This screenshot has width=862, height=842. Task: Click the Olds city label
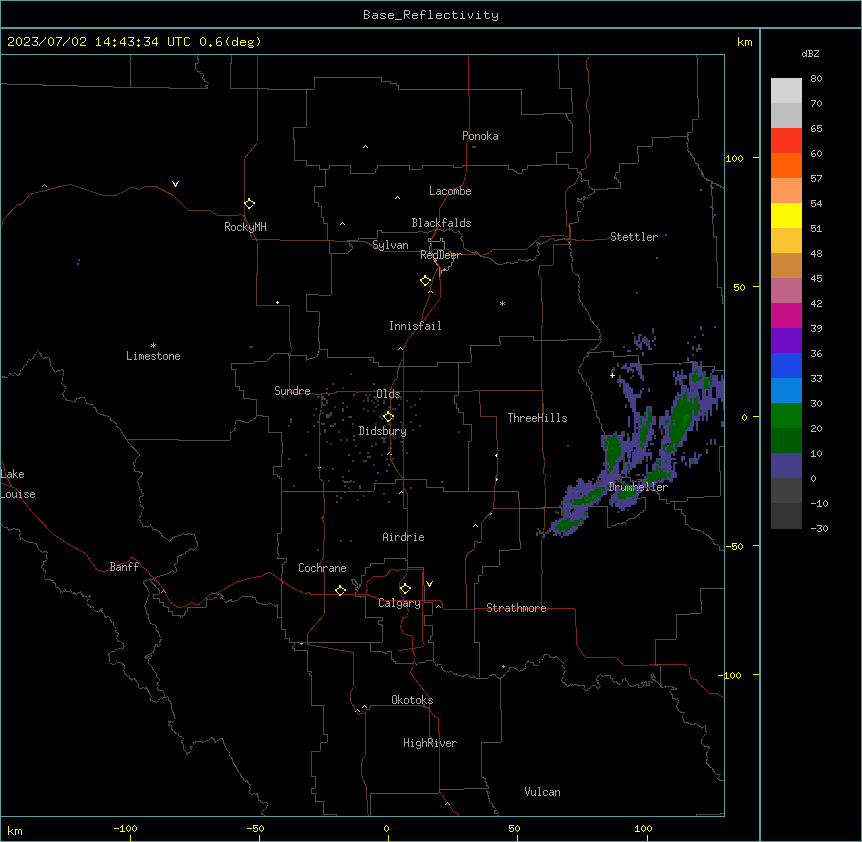pyautogui.click(x=388, y=394)
